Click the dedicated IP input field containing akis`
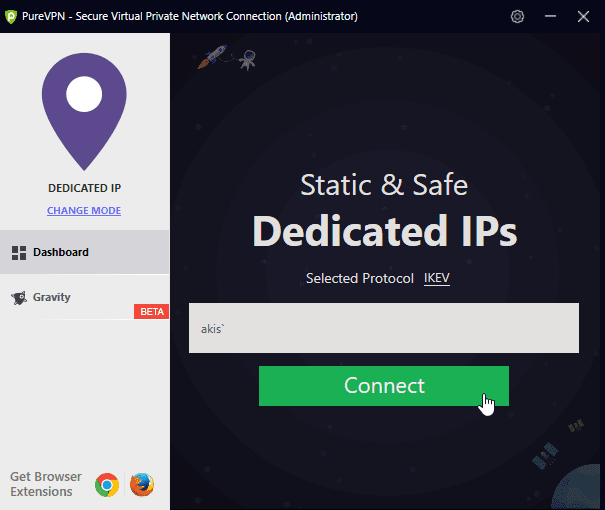The width and height of the screenshot is (605, 510). point(384,328)
